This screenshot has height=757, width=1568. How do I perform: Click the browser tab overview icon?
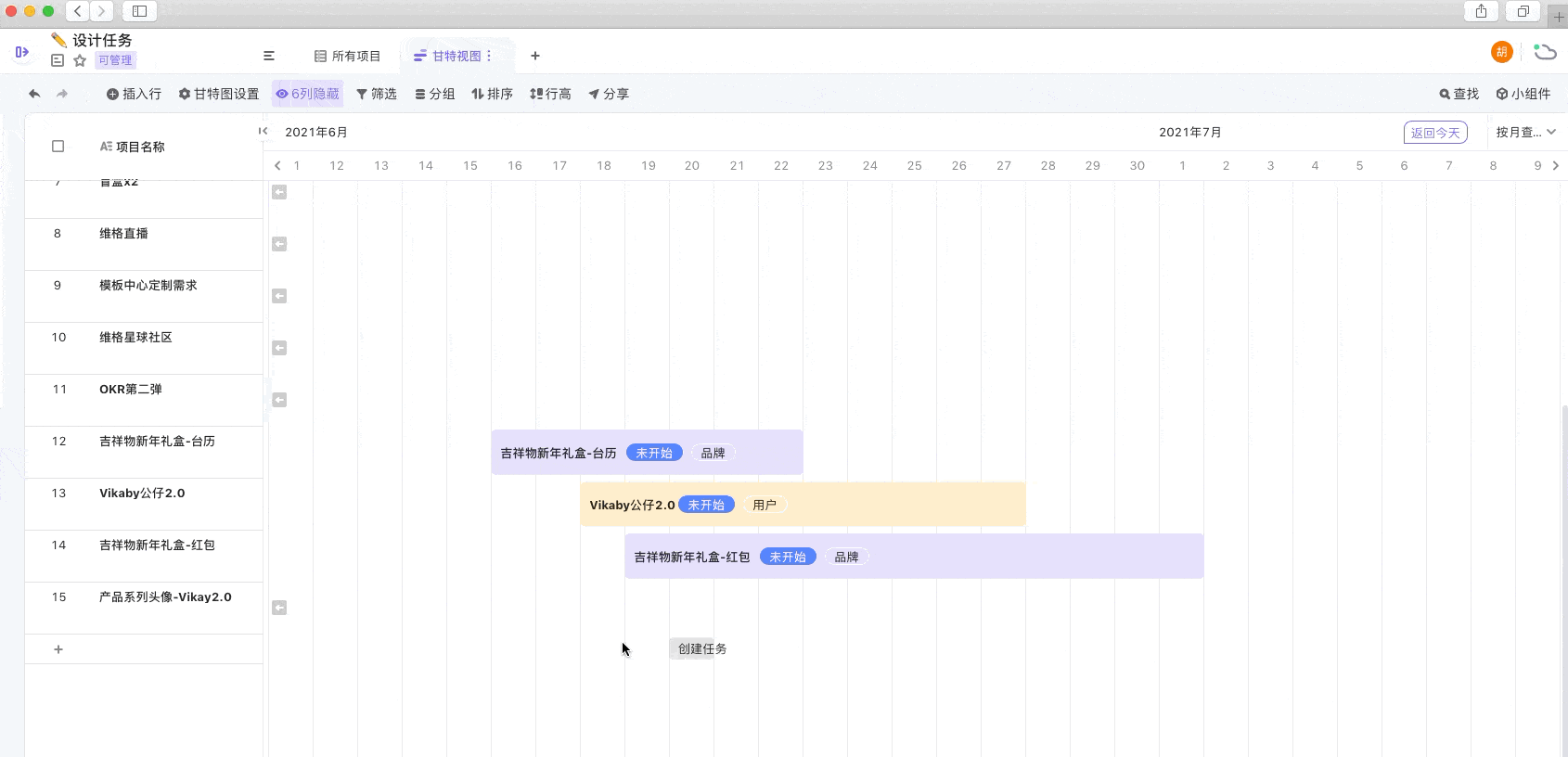pyautogui.click(x=1523, y=11)
